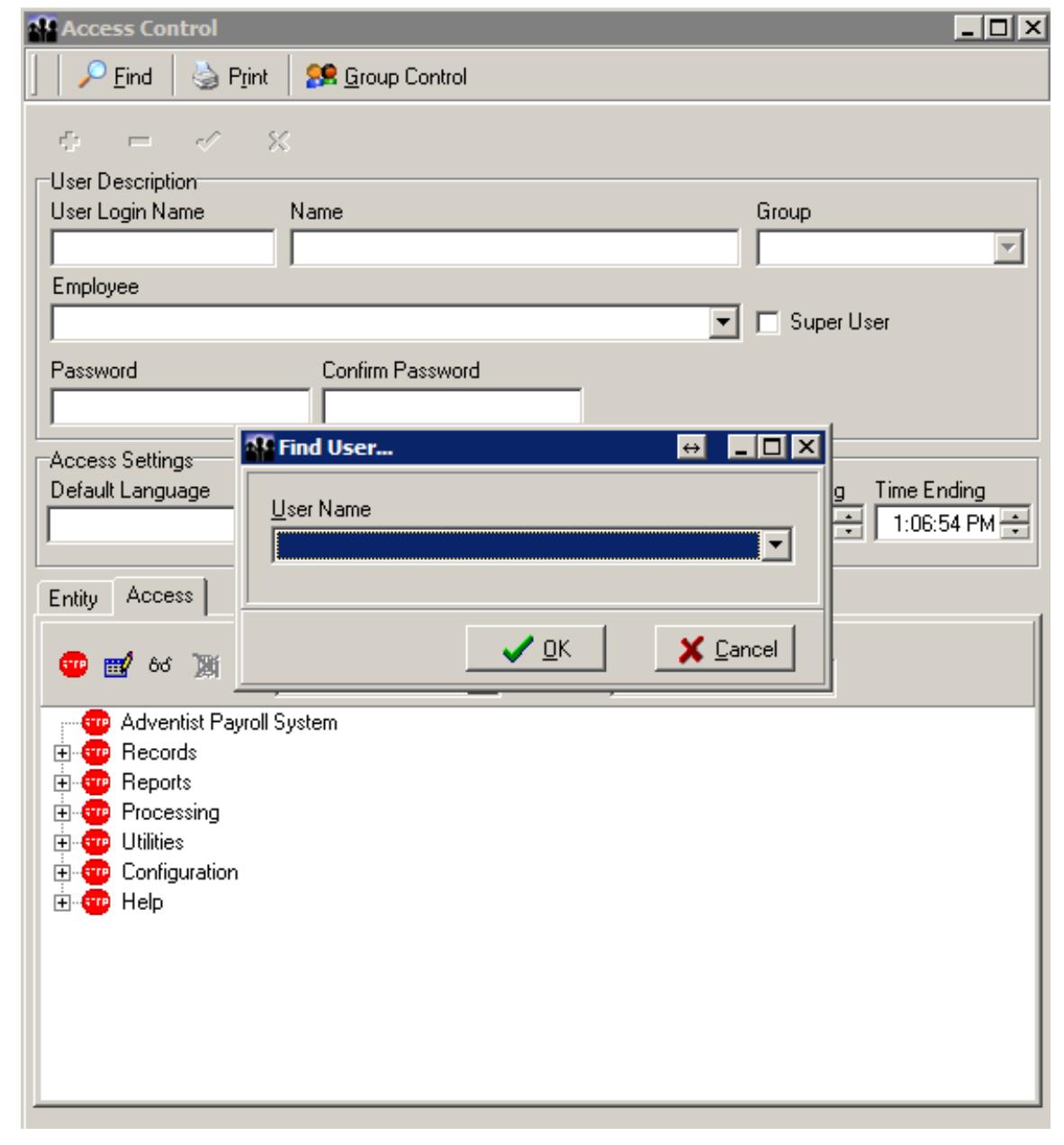Viewport: 1064px width, 1145px height.
Task: Open the Employee dropdown list
Action: point(722,322)
